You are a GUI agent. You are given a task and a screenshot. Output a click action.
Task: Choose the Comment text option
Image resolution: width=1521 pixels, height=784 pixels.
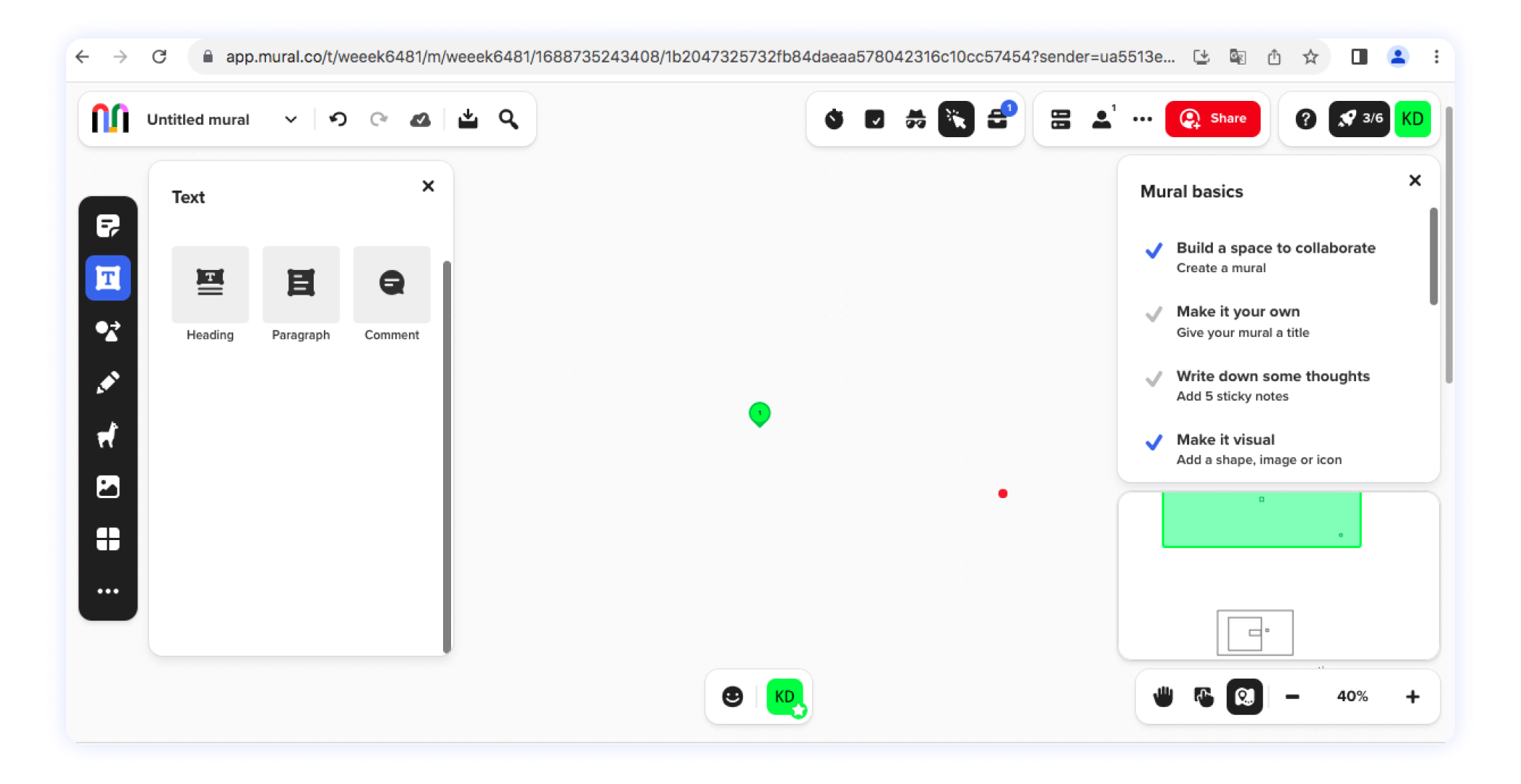tap(392, 285)
